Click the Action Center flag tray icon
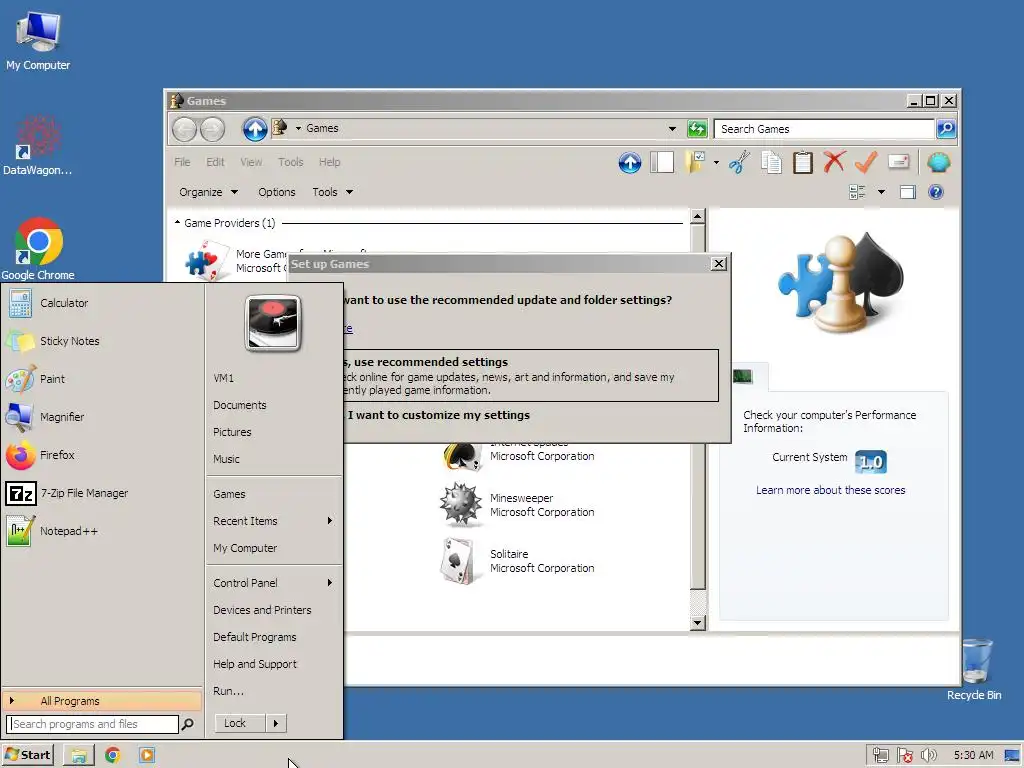This screenshot has height=768, width=1024. pos(904,756)
